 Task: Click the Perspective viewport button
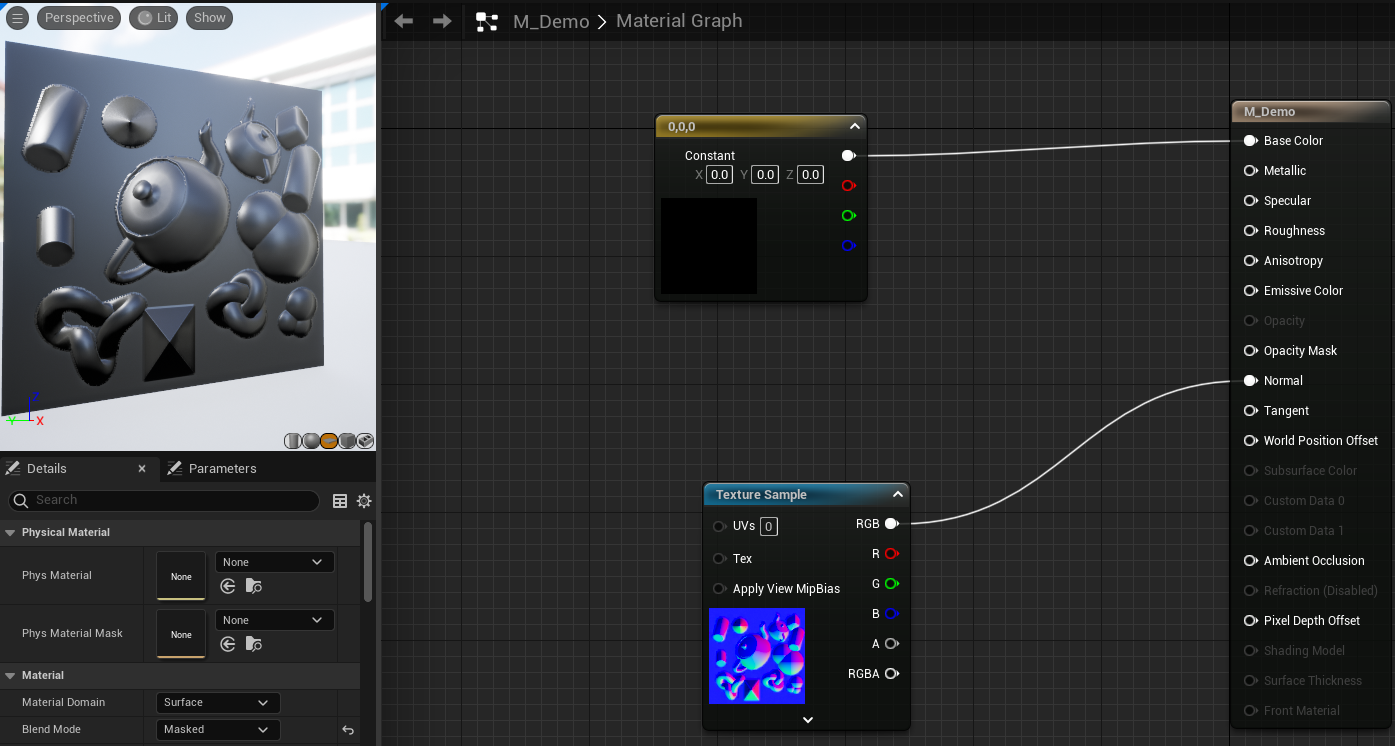click(x=79, y=18)
